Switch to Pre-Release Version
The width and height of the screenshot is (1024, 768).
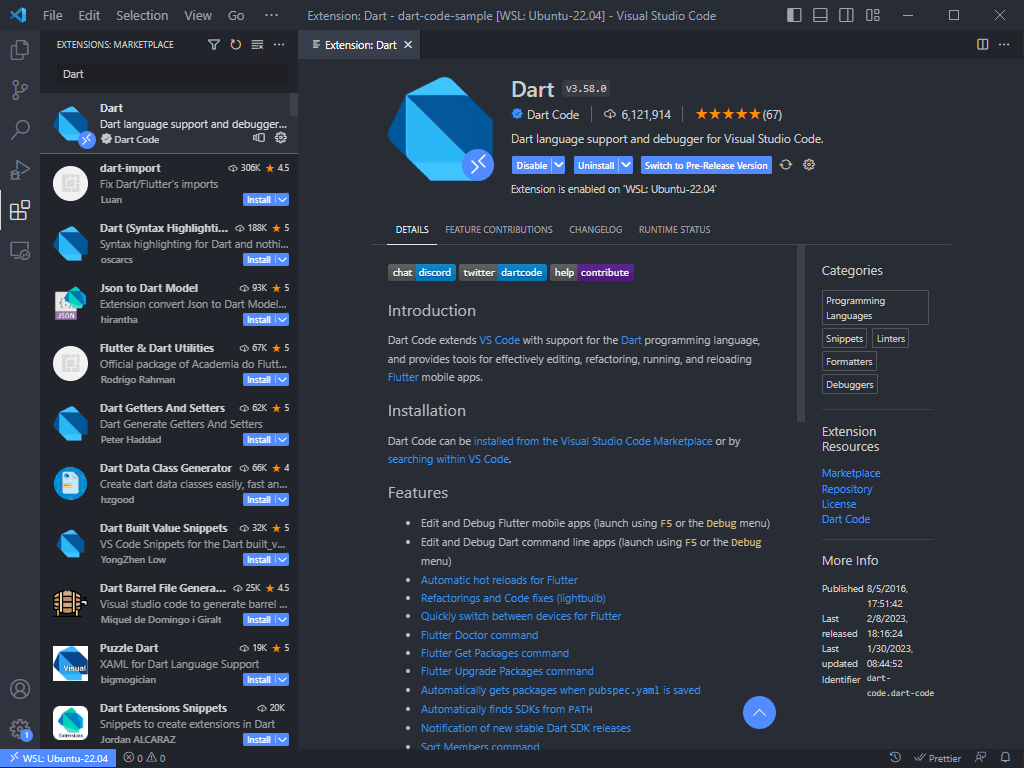coord(706,165)
